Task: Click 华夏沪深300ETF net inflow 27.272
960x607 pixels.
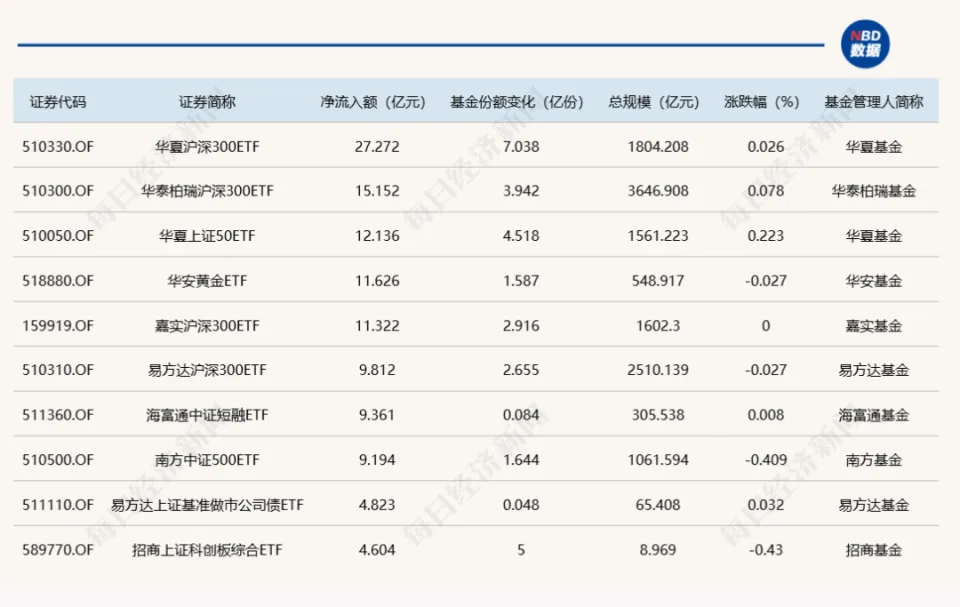Action: [377, 147]
